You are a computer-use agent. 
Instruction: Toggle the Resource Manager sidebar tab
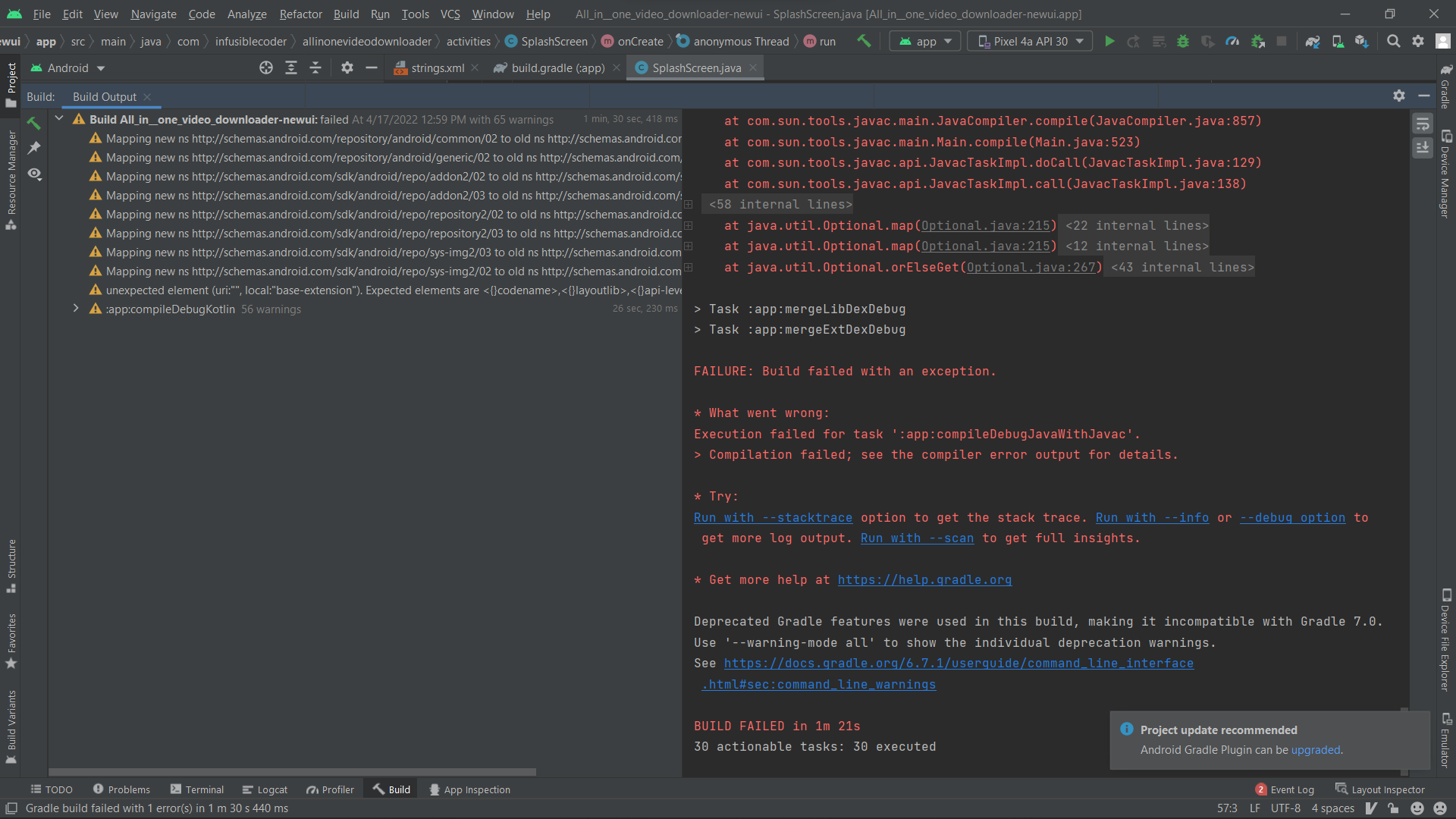click(11, 180)
